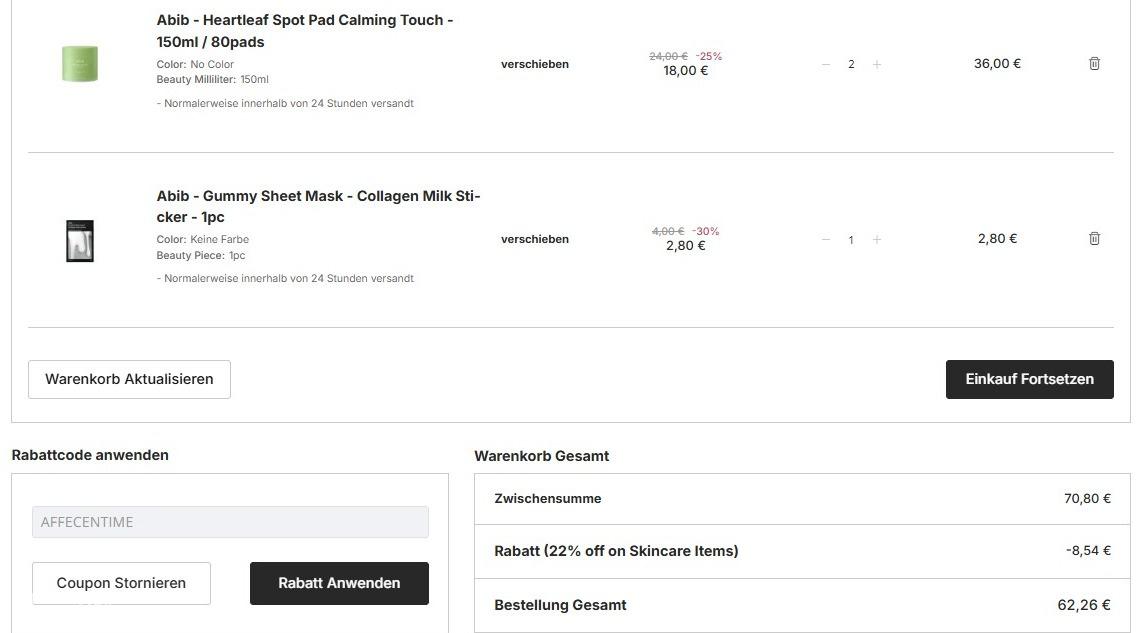Click verschieben for Gummy Sheet Mask

coord(535,239)
